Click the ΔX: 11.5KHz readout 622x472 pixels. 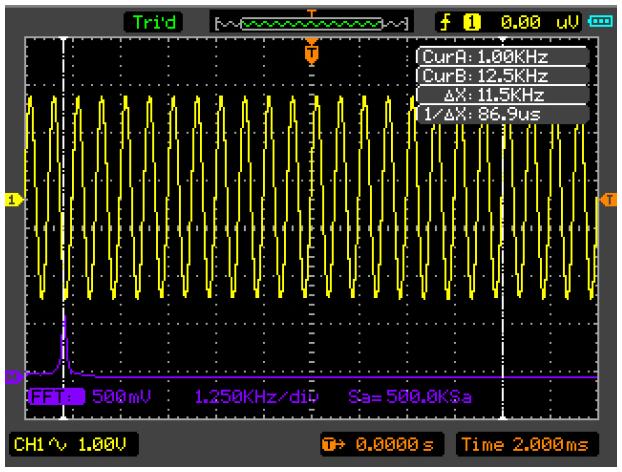(502, 95)
